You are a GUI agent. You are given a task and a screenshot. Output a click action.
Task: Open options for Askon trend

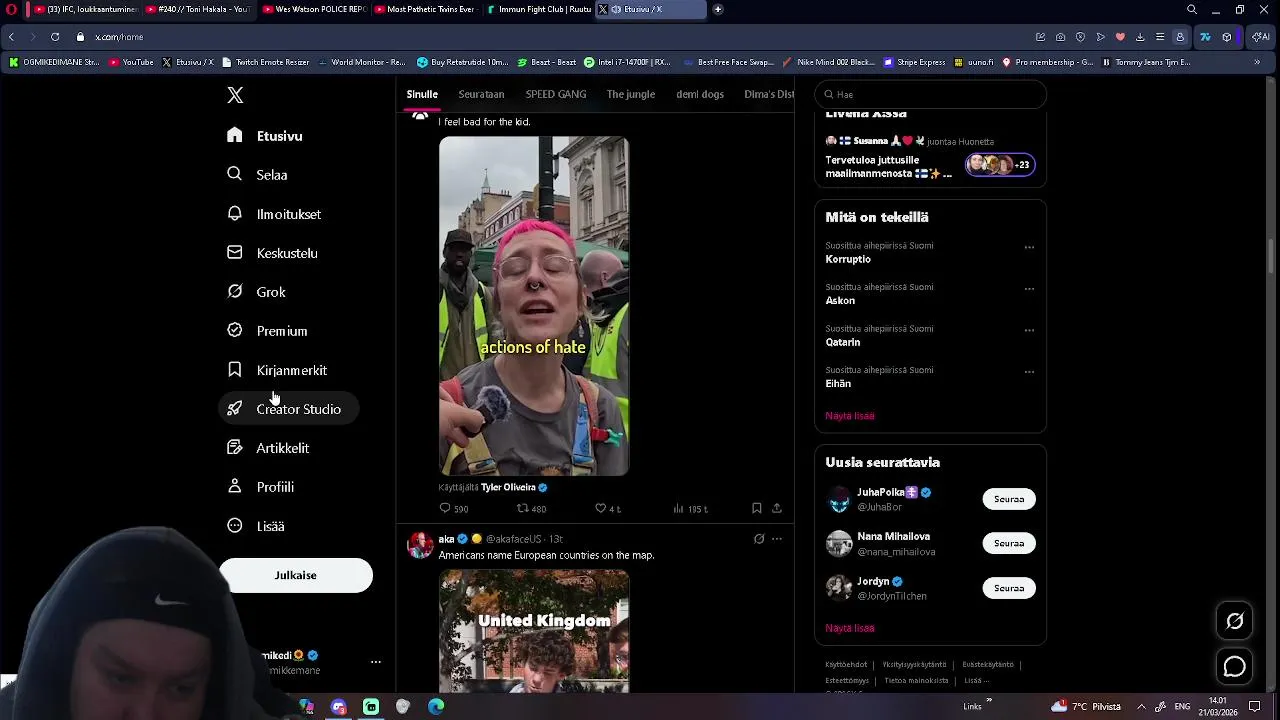tap(1029, 289)
